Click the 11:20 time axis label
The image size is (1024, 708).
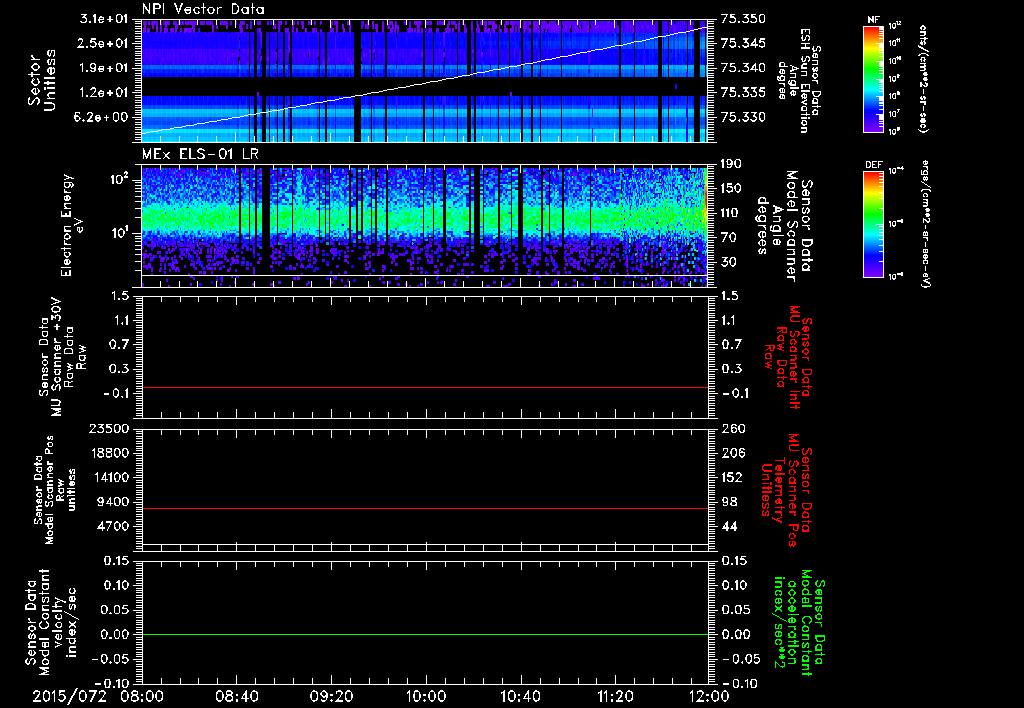pos(614,694)
